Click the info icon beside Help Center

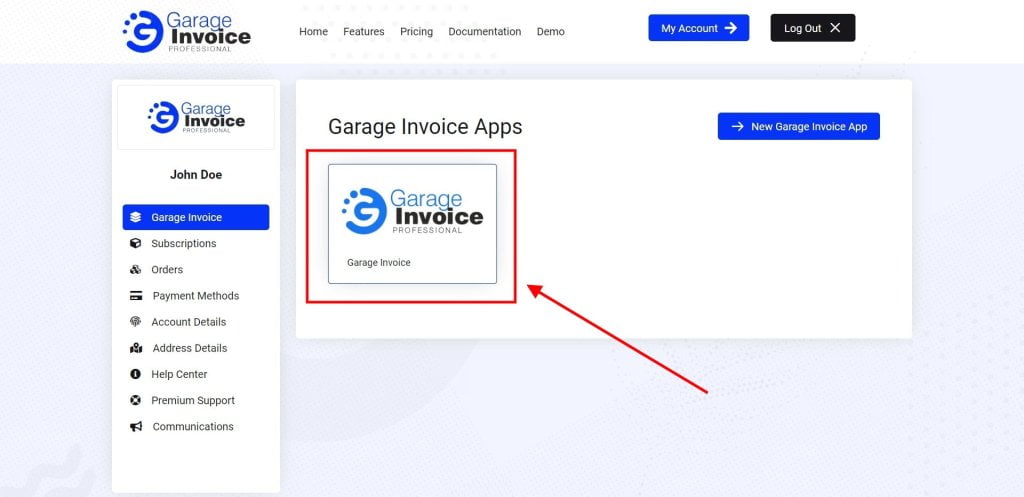(x=135, y=374)
